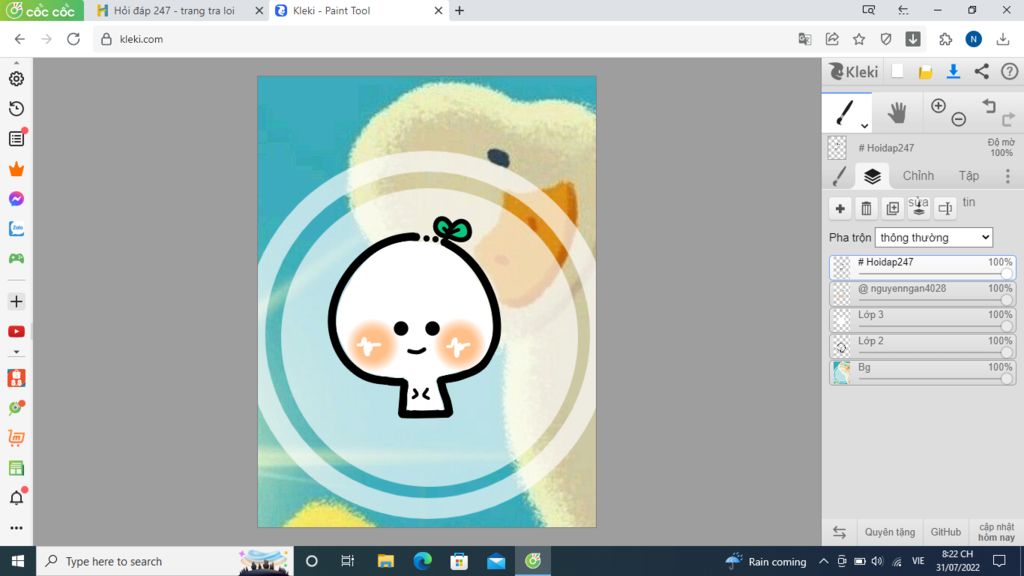Add a new layer

[840, 208]
